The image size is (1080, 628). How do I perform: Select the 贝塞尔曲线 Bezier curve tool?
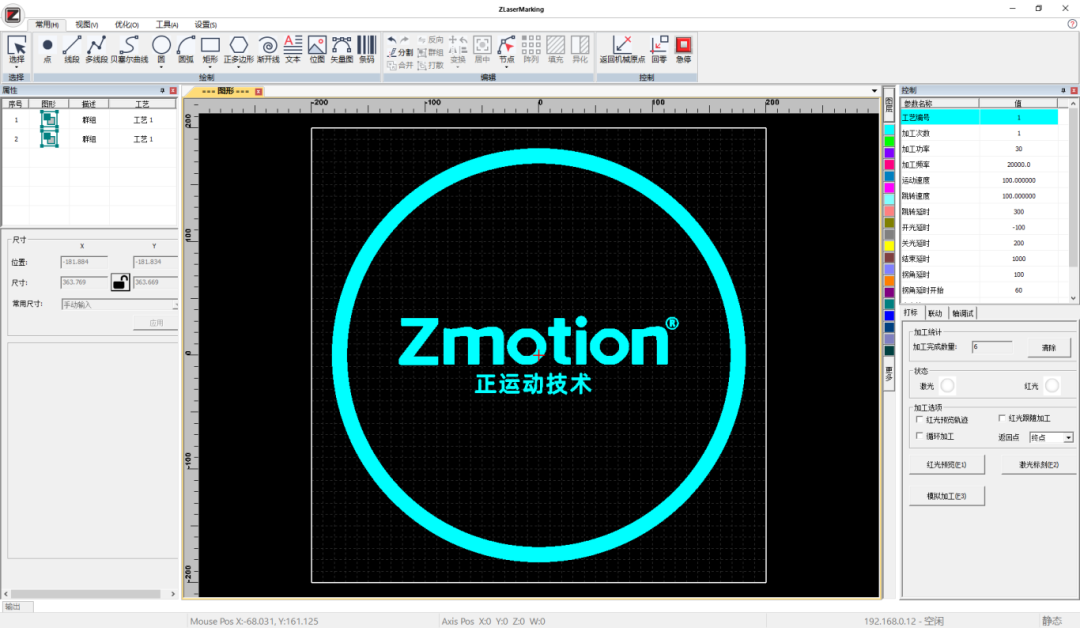point(129,48)
